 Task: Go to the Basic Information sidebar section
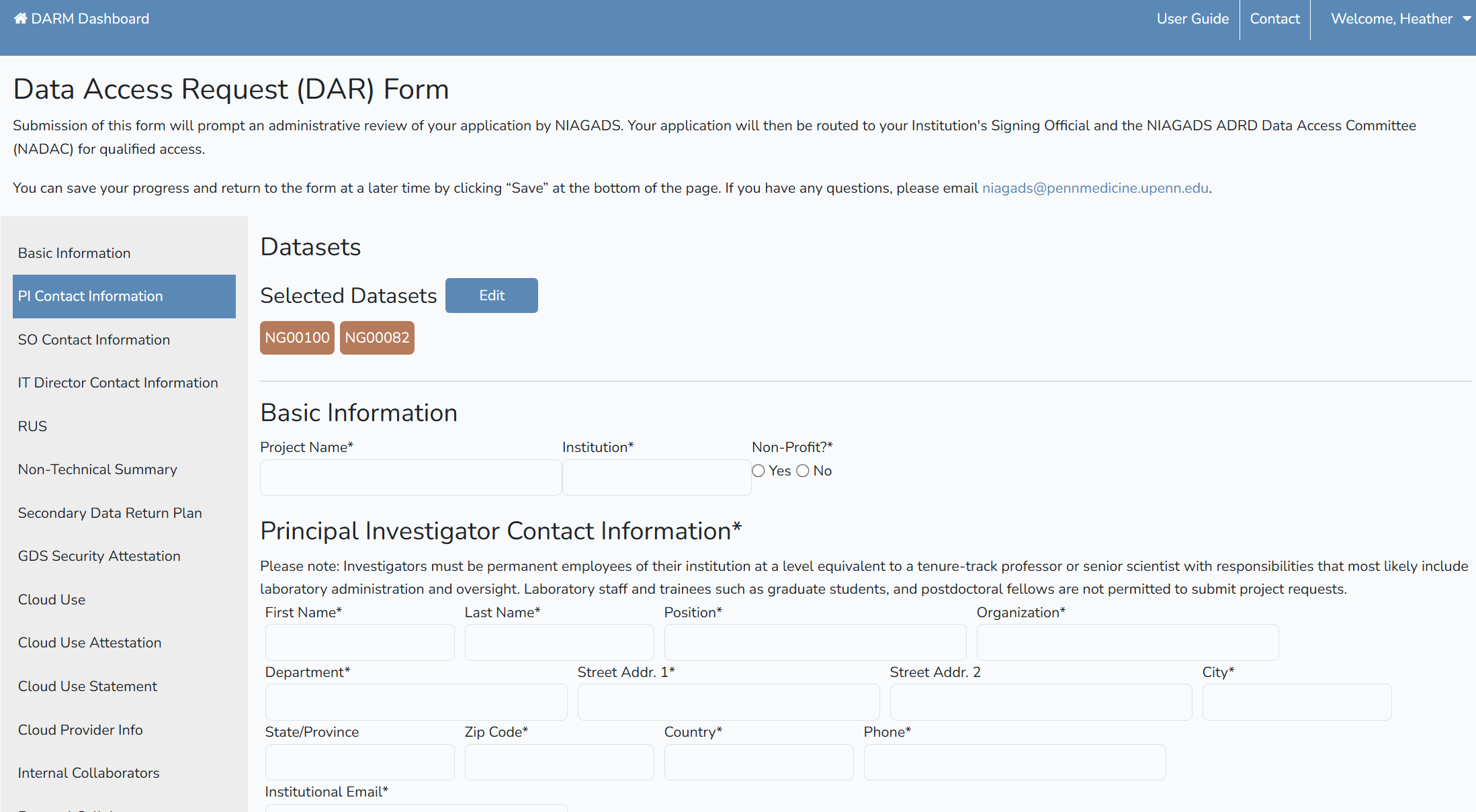click(x=74, y=253)
